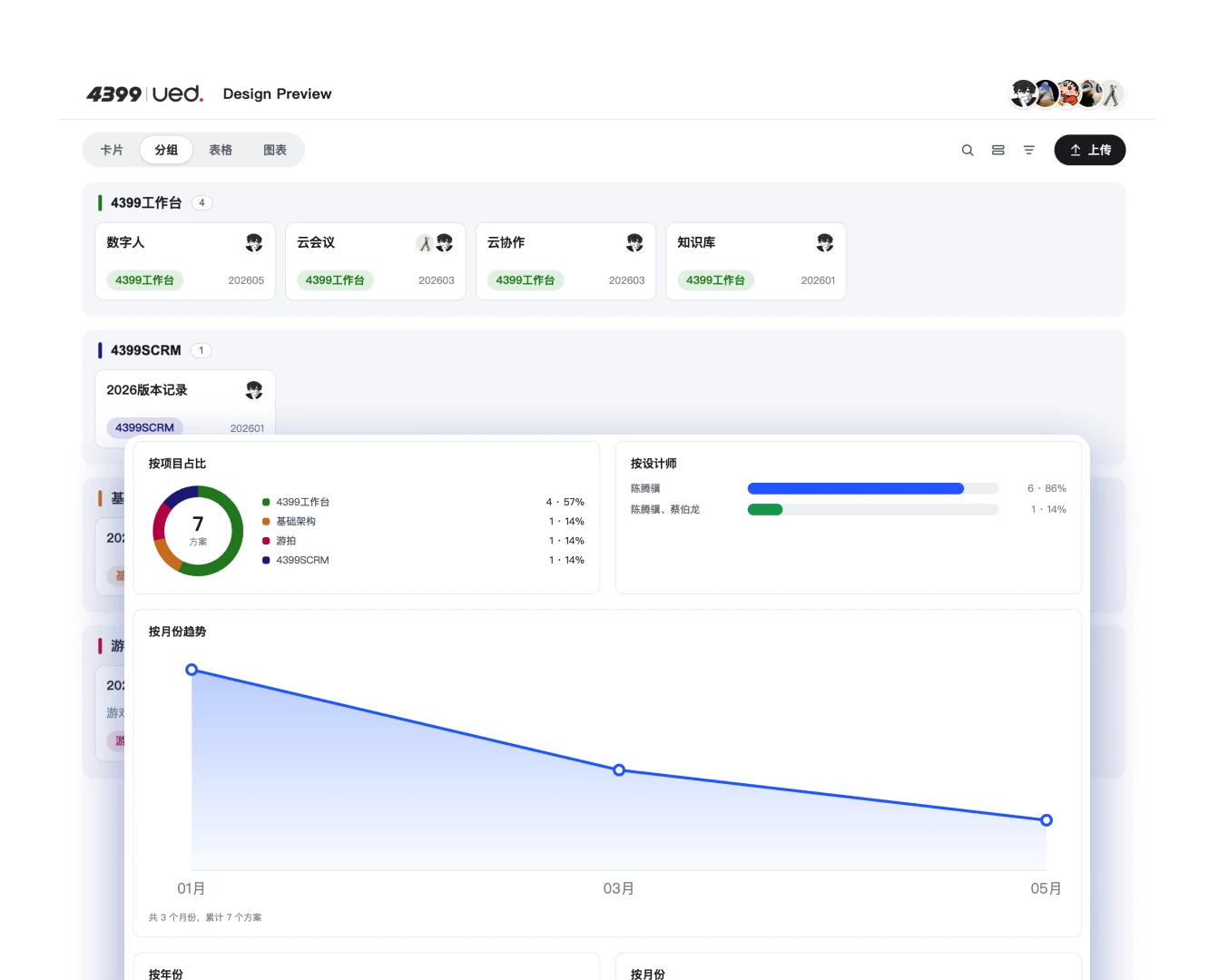Click the Shin-chan cartoon avatar in header
1209x980 pixels.
tap(1068, 93)
